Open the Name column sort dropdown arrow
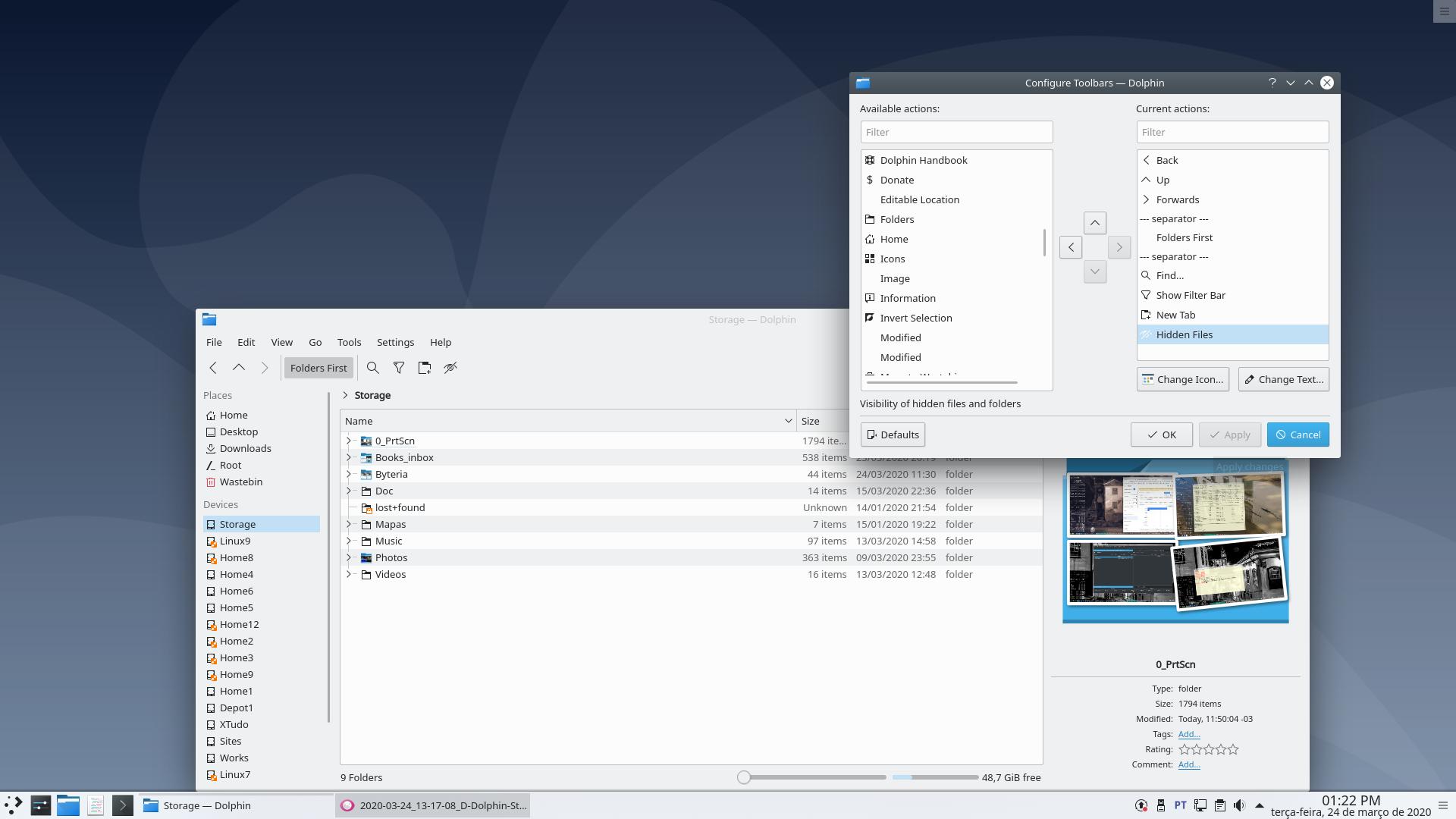 788,421
